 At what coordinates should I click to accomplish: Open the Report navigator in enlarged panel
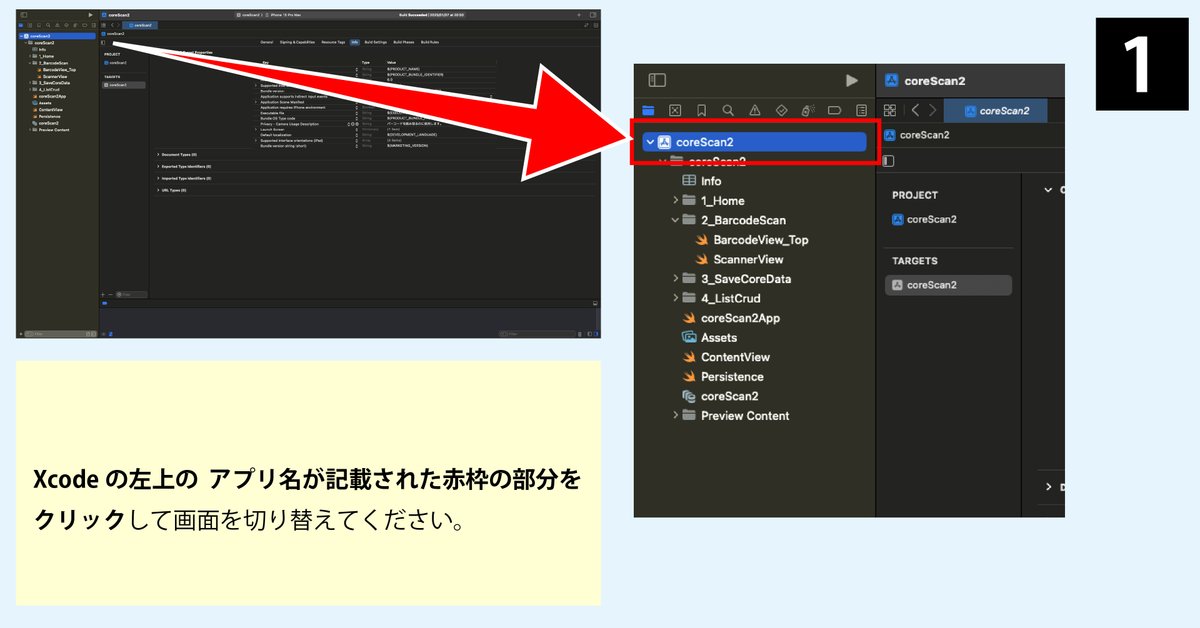coord(861,110)
